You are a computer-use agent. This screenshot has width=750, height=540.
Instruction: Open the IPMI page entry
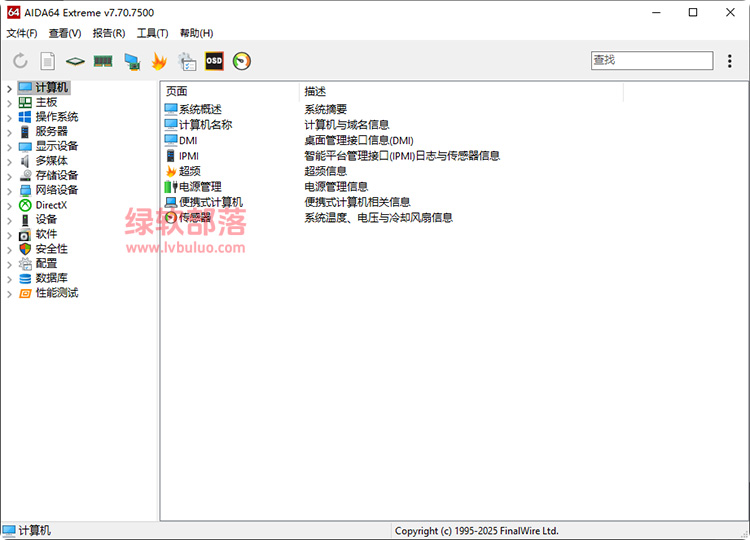tap(188, 156)
